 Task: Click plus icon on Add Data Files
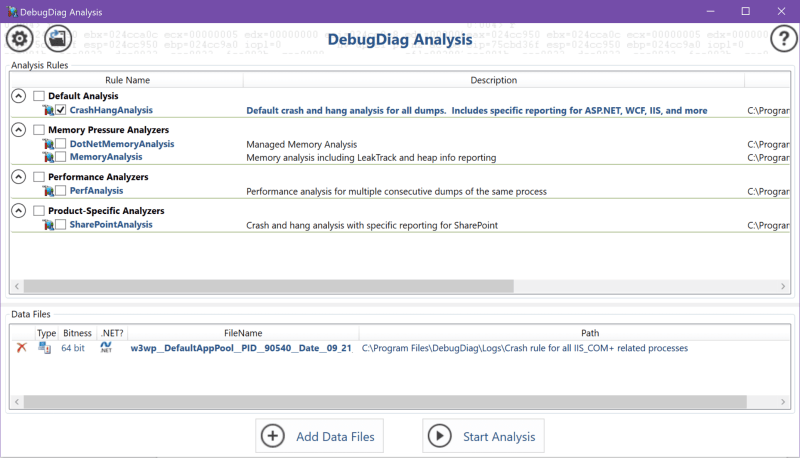(x=273, y=436)
